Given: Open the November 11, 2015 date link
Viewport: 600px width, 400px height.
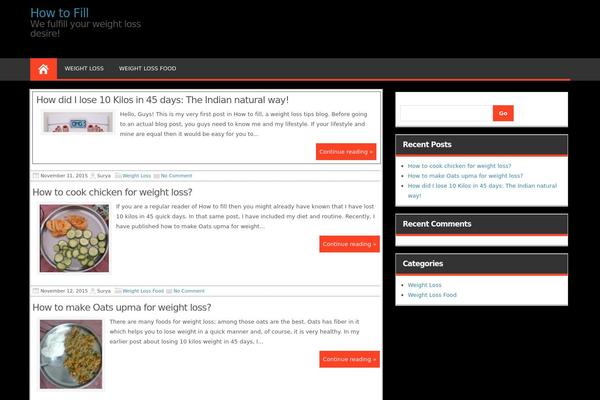Looking at the screenshot, I should [64, 176].
